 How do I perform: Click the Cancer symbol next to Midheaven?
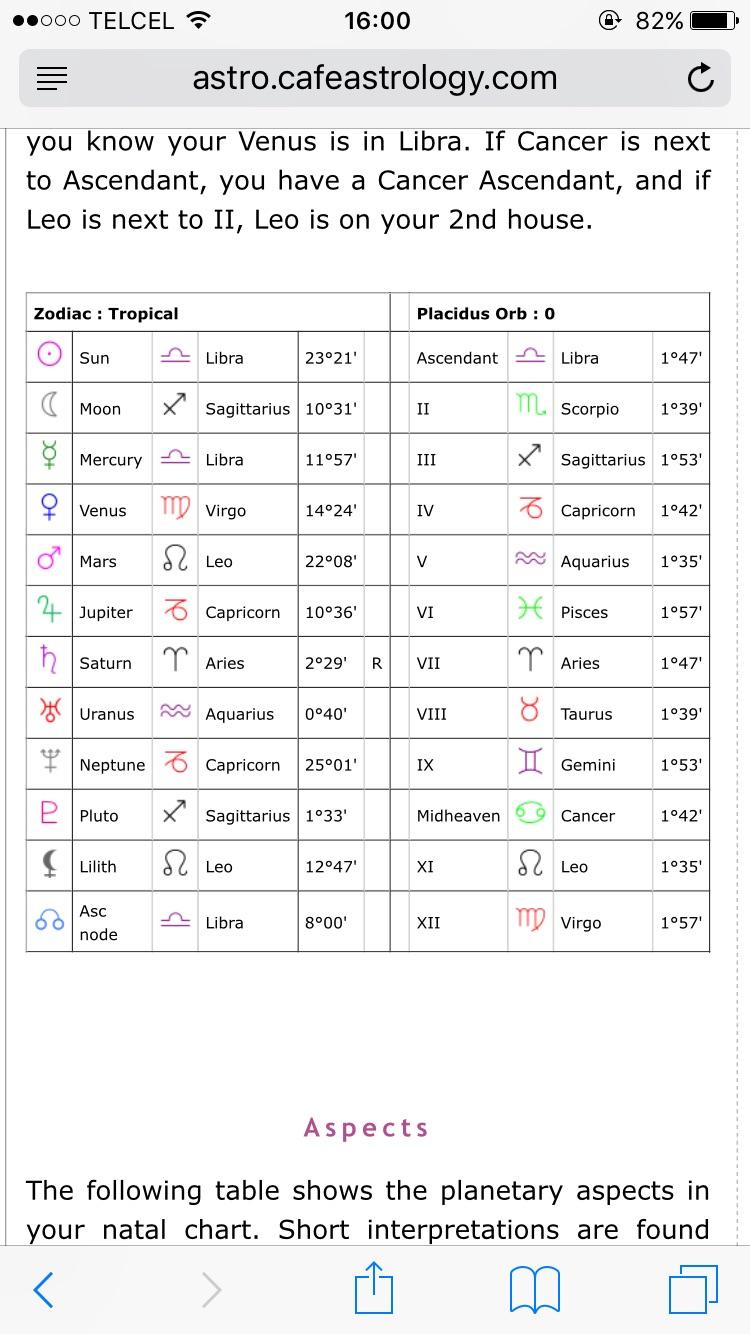pos(530,814)
